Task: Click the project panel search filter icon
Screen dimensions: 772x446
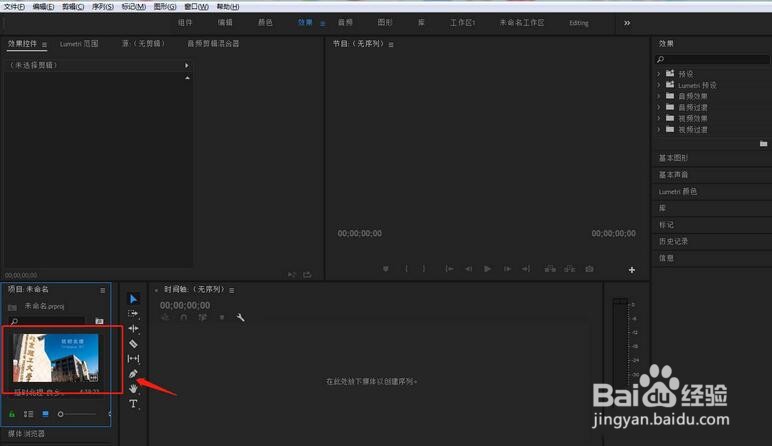Action: [x=99, y=321]
